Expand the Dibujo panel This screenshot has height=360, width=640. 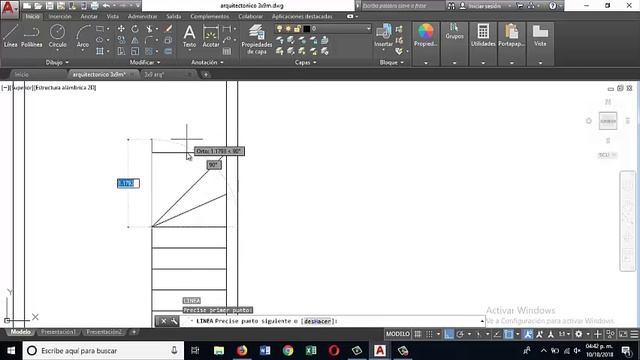tap(57, 62)
